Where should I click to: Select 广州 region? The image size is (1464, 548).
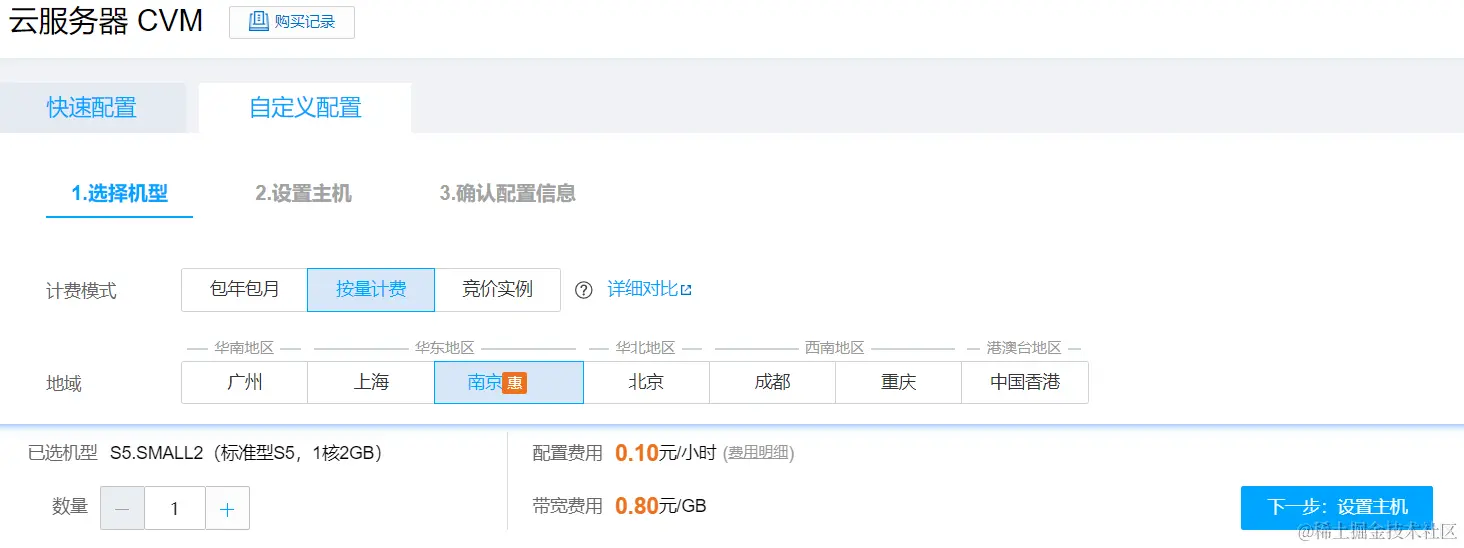tap(245, 382)
